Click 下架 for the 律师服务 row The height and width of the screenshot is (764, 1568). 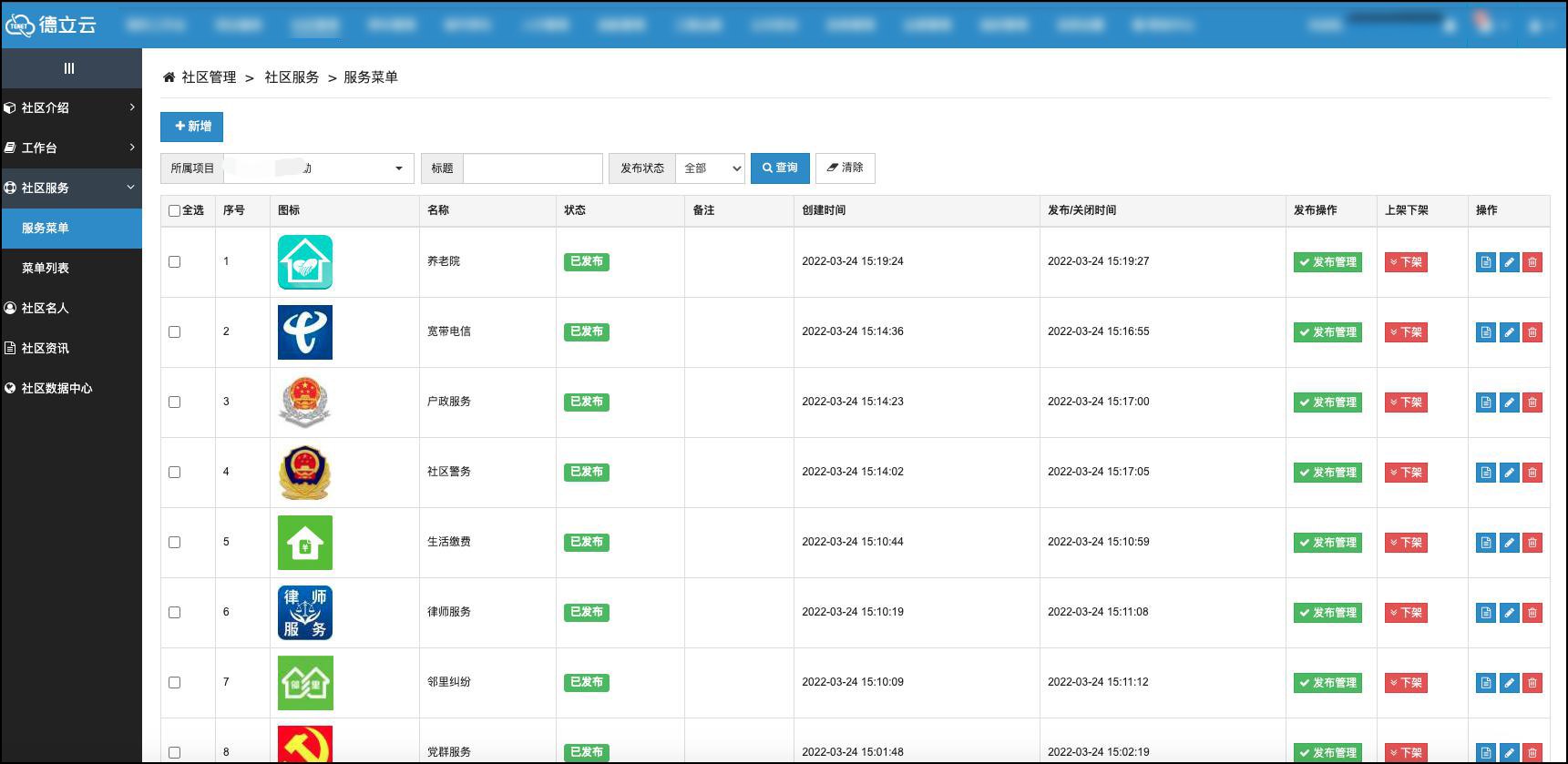click(x=1406, y=613)
